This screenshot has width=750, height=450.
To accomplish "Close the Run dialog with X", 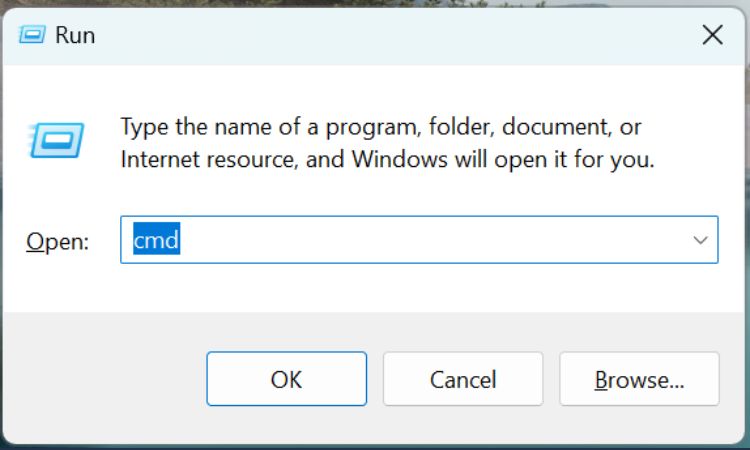I will point(712,35).
